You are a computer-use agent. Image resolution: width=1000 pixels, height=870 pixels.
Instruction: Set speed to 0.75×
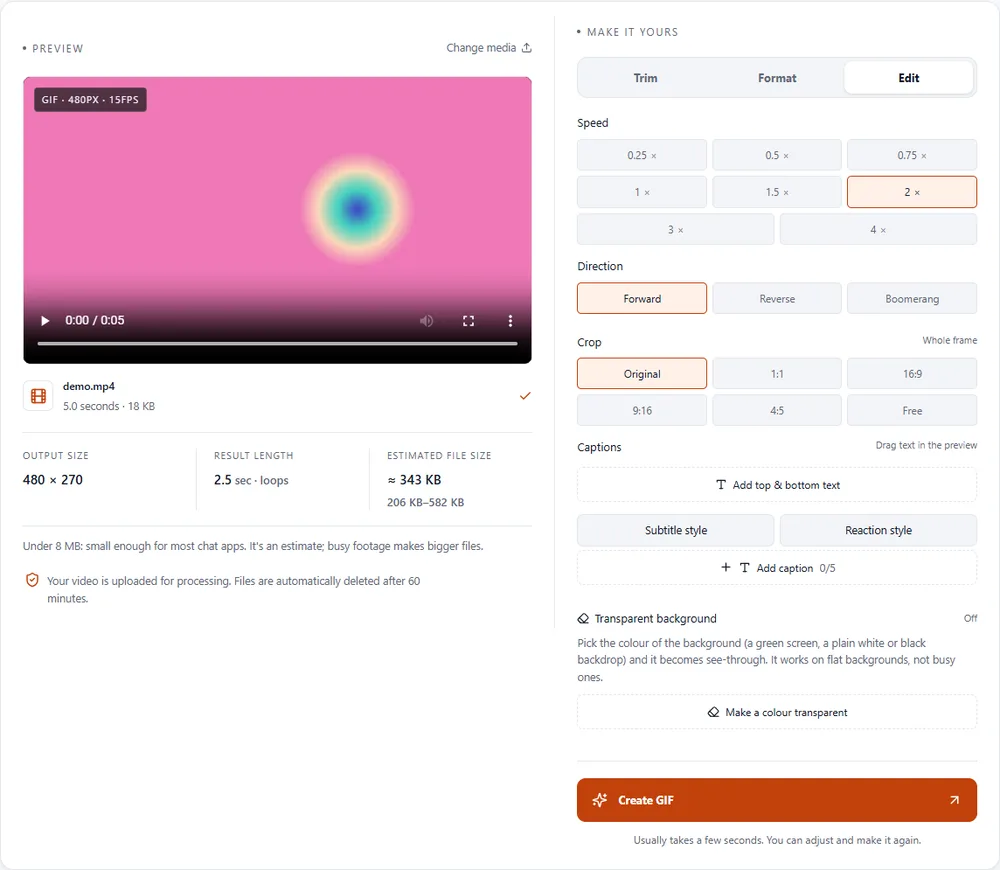(x=912, y=155)
